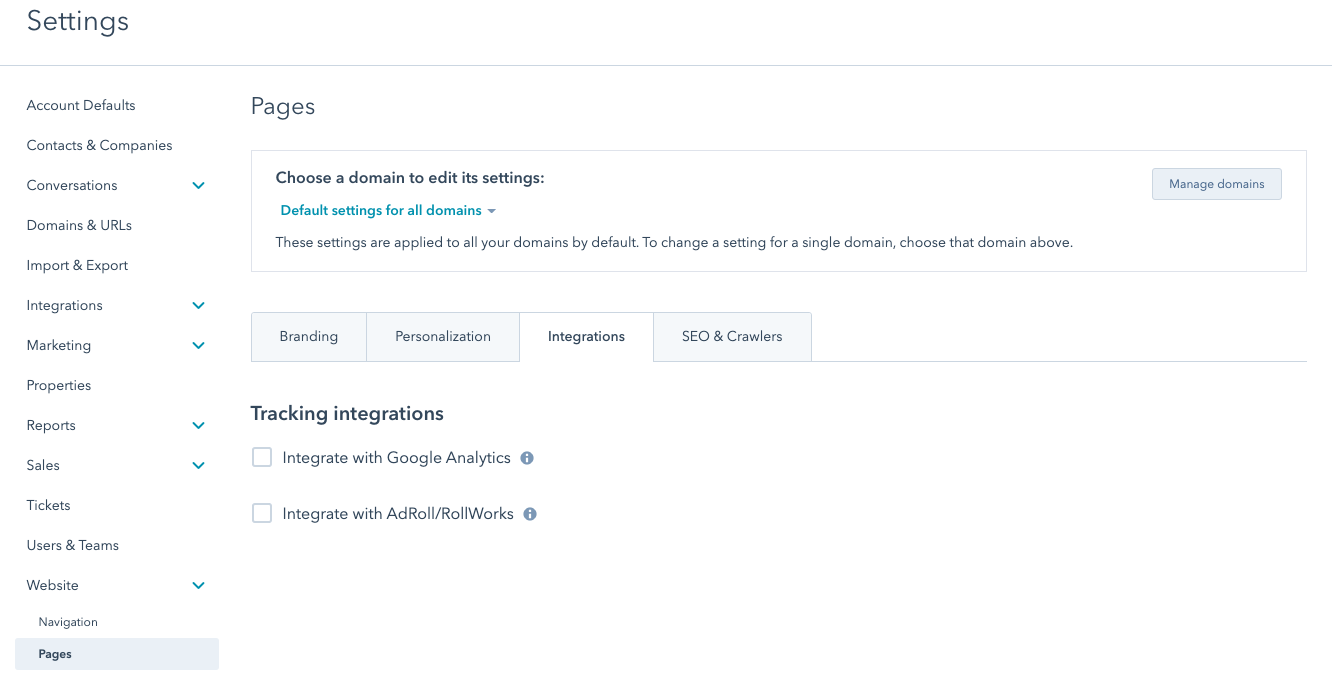1332x698 pixels.
Task: Go to Domains & URLs settings
Action: [79, 225]
